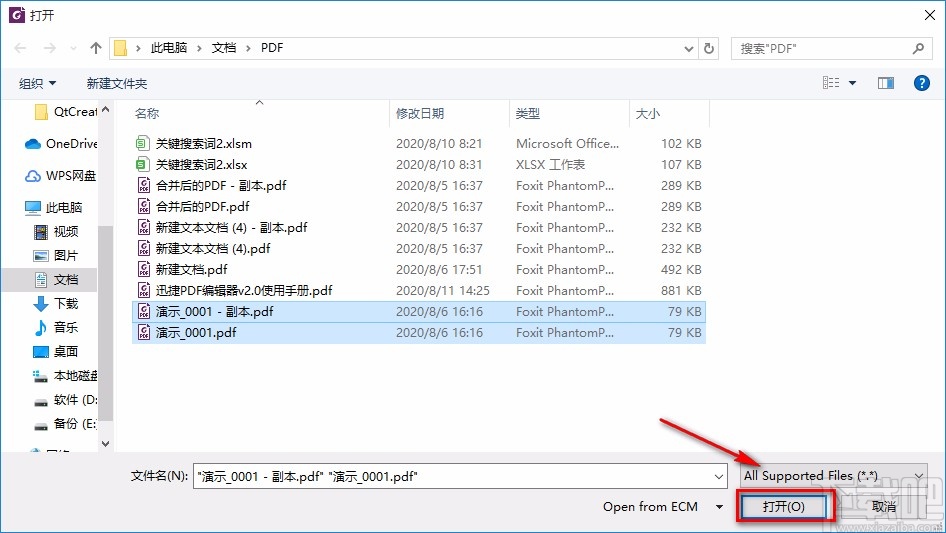946x533 pixels.
Task: Go forward with the right arrow icon
Action: 49,48
